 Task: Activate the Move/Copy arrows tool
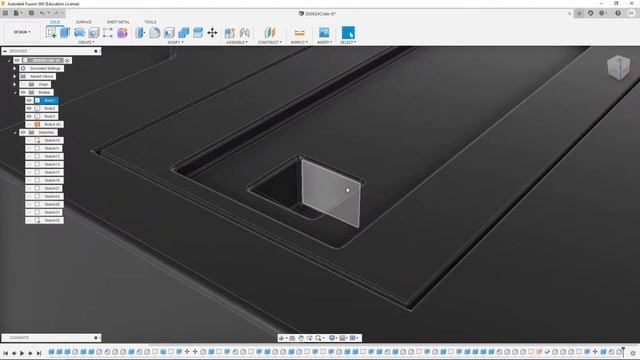[x=212, y=33]
